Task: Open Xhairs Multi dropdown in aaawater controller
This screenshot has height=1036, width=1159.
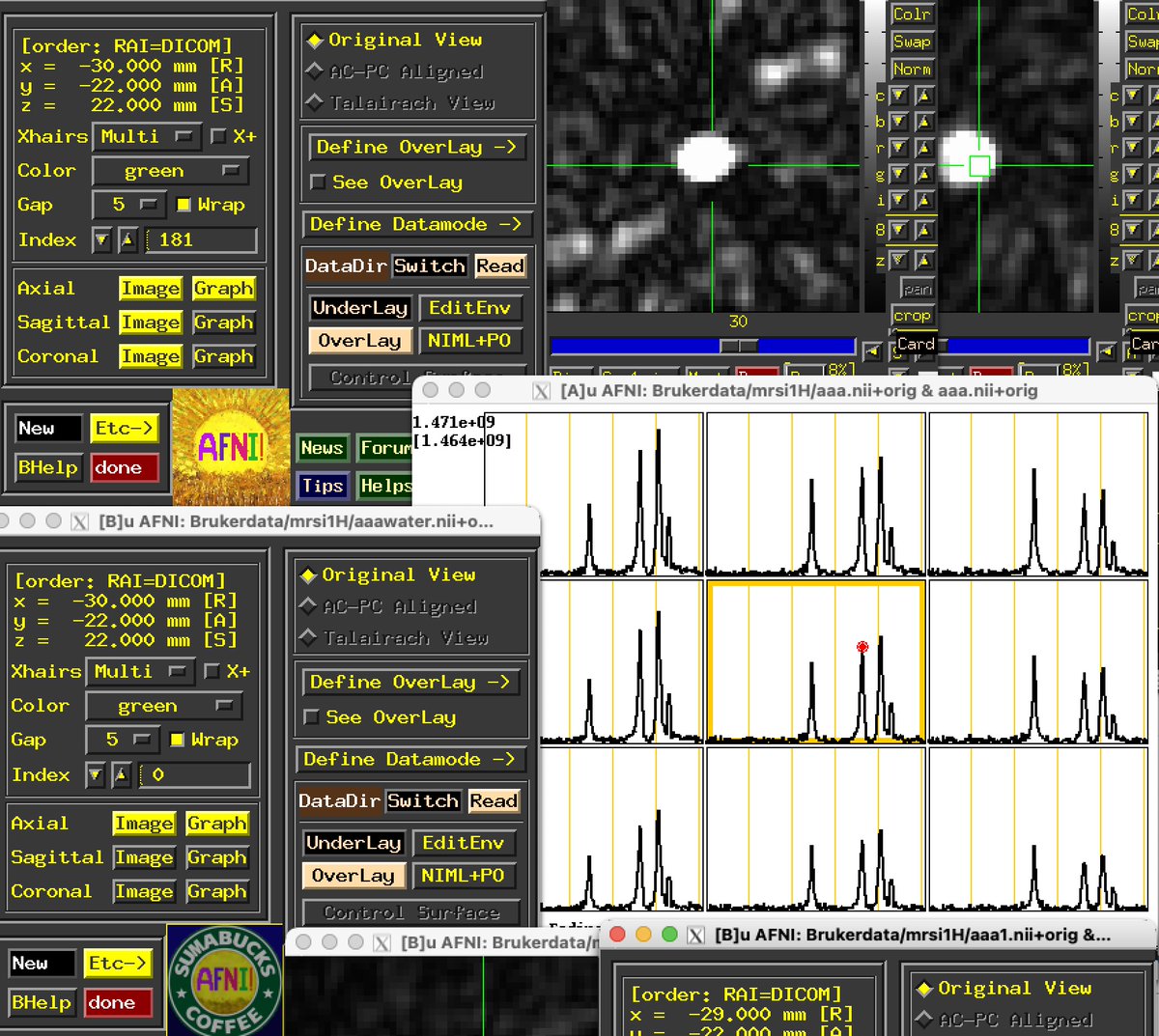Action: click(140, 671)
